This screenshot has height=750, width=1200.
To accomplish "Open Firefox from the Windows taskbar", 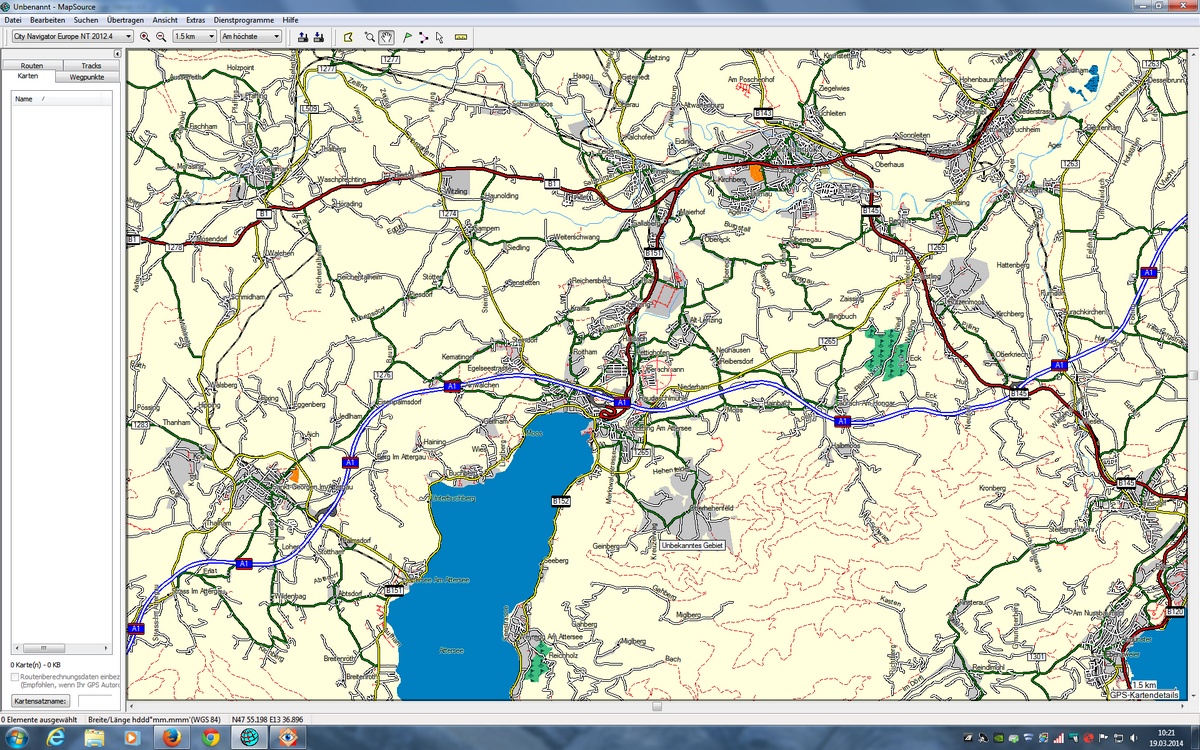I will (x=171, y=737).
